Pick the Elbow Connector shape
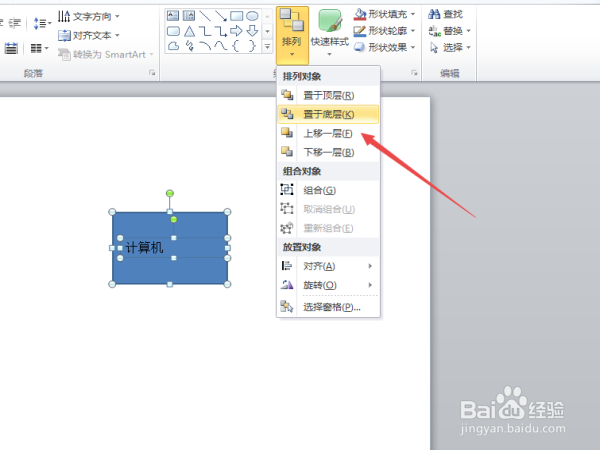600x450 pixels. 205,31
